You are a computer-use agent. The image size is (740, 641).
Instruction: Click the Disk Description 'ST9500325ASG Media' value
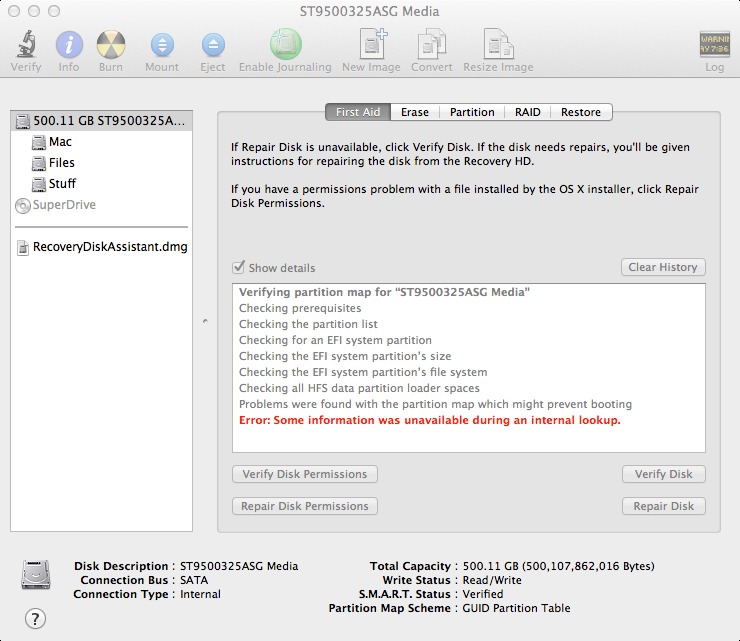point(239,566)
